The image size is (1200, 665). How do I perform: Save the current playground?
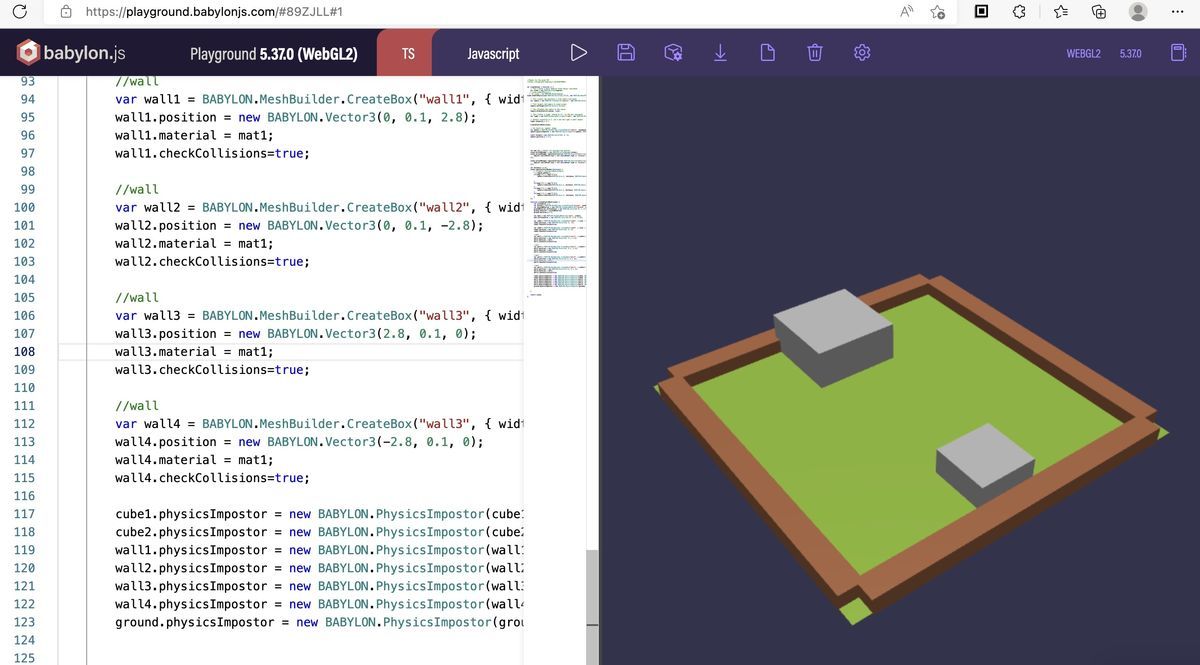pos(626,52)
